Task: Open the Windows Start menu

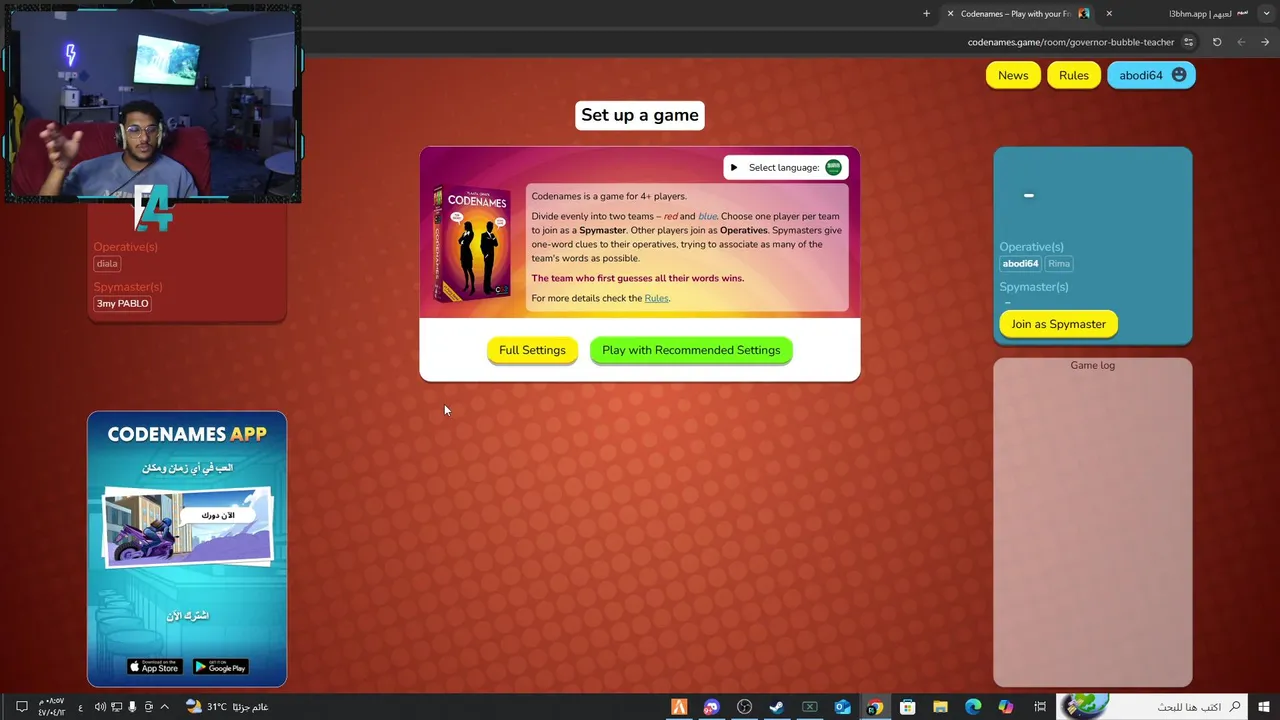Action: pos(1263,707)
